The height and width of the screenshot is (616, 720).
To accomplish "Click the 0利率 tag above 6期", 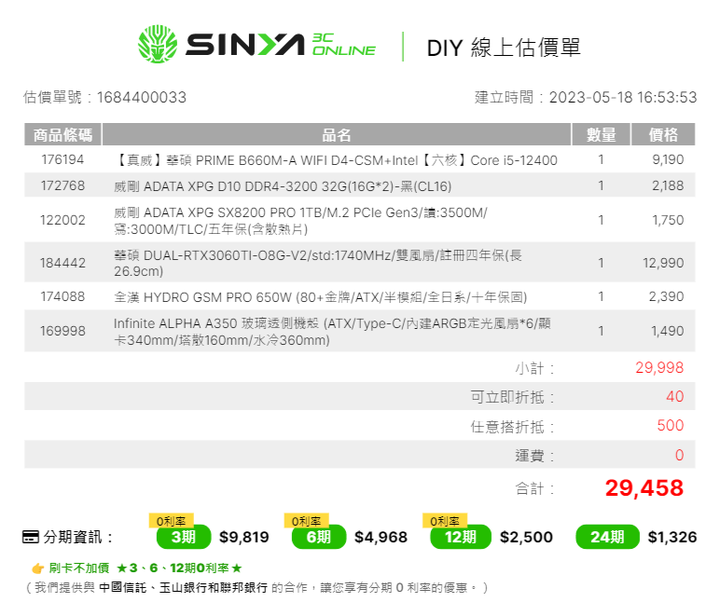I will click(306, 521).
